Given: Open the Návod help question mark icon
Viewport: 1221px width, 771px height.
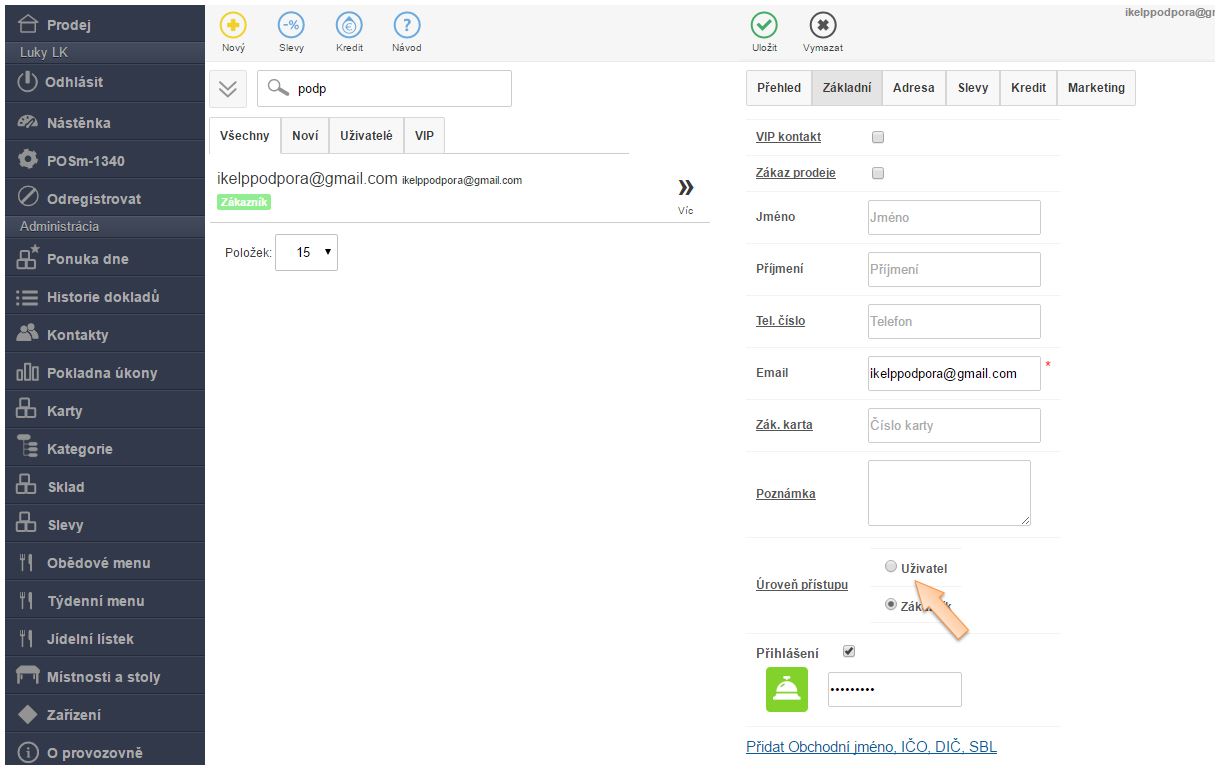Looking at the screenshot, I should [x=406, y=26].
